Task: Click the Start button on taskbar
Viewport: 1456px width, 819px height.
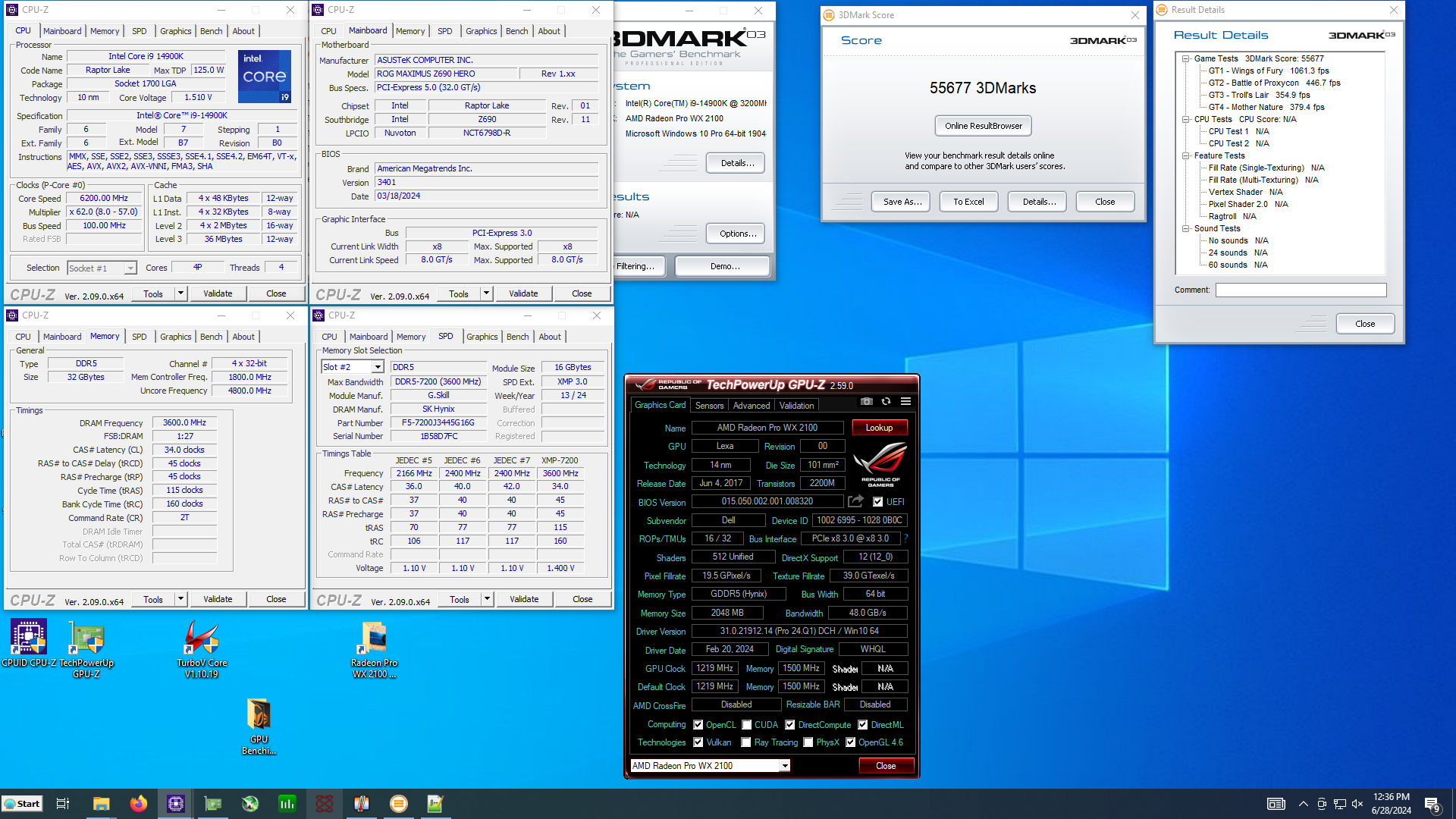Action: [22, 804]
